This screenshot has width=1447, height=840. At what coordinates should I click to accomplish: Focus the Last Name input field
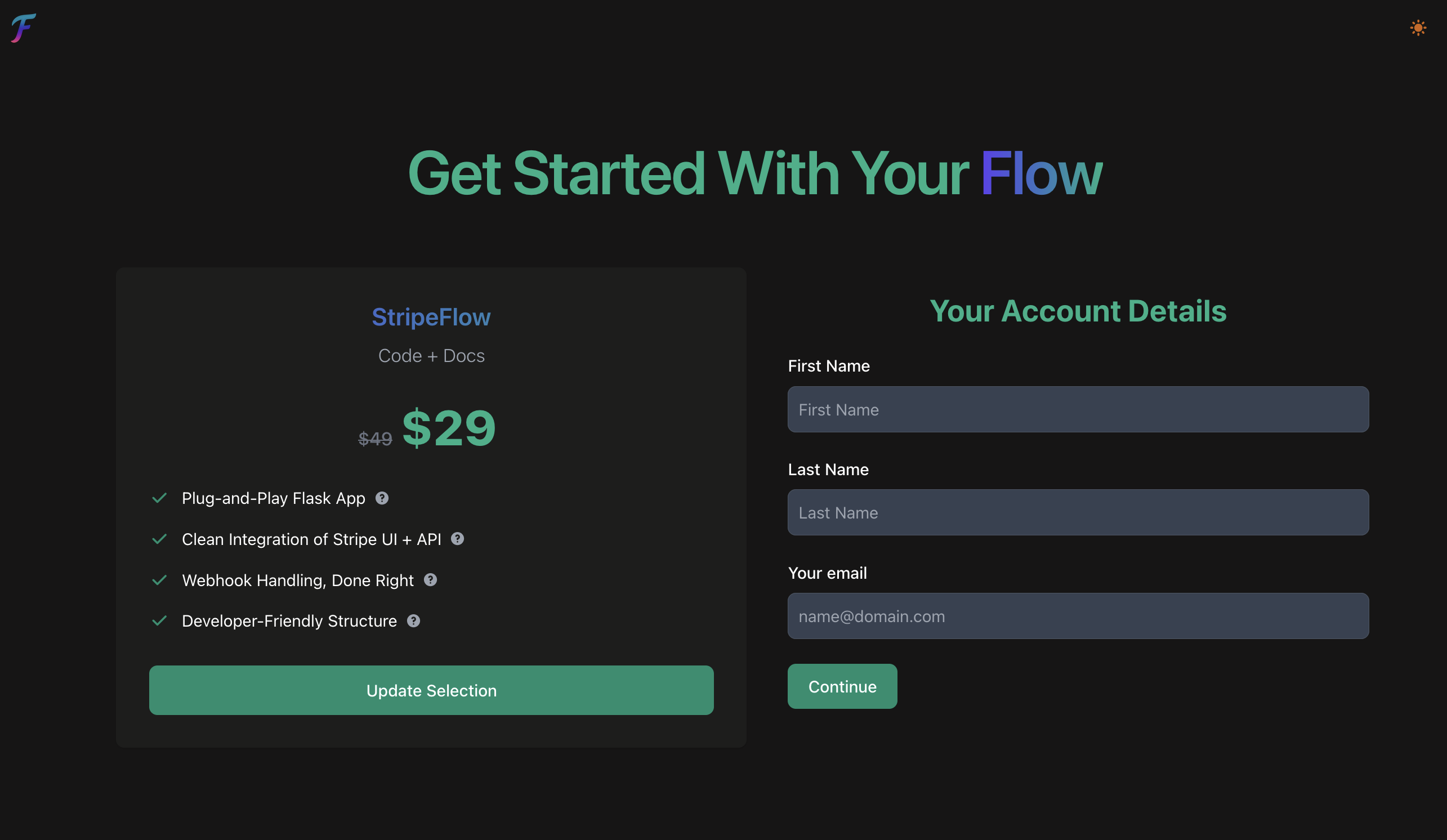[x=1078, y=512]
